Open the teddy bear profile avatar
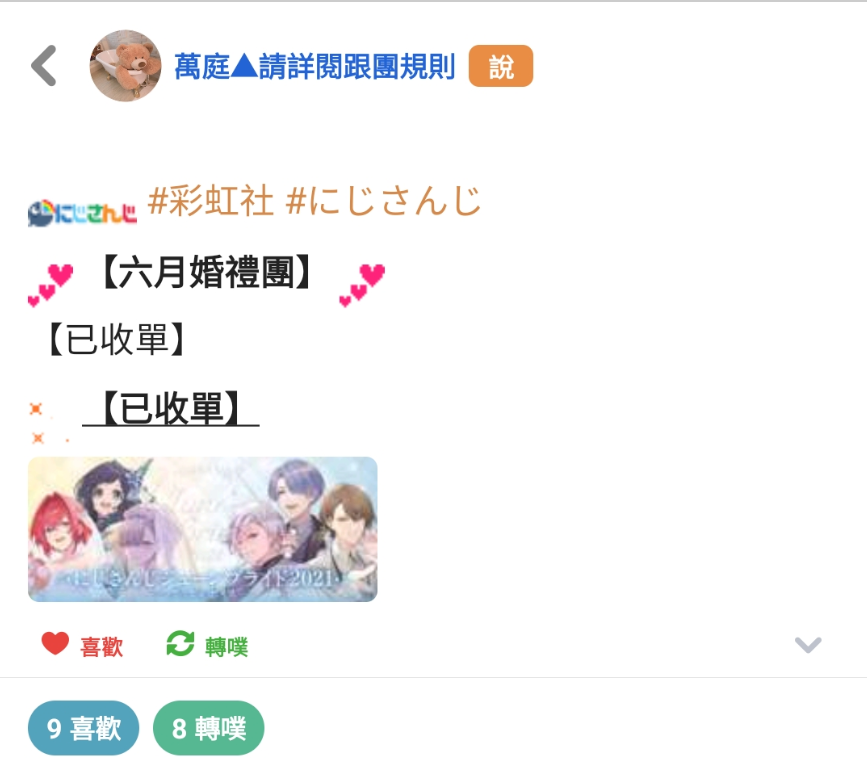Screen dimensions: 867x765 [126, 66]
